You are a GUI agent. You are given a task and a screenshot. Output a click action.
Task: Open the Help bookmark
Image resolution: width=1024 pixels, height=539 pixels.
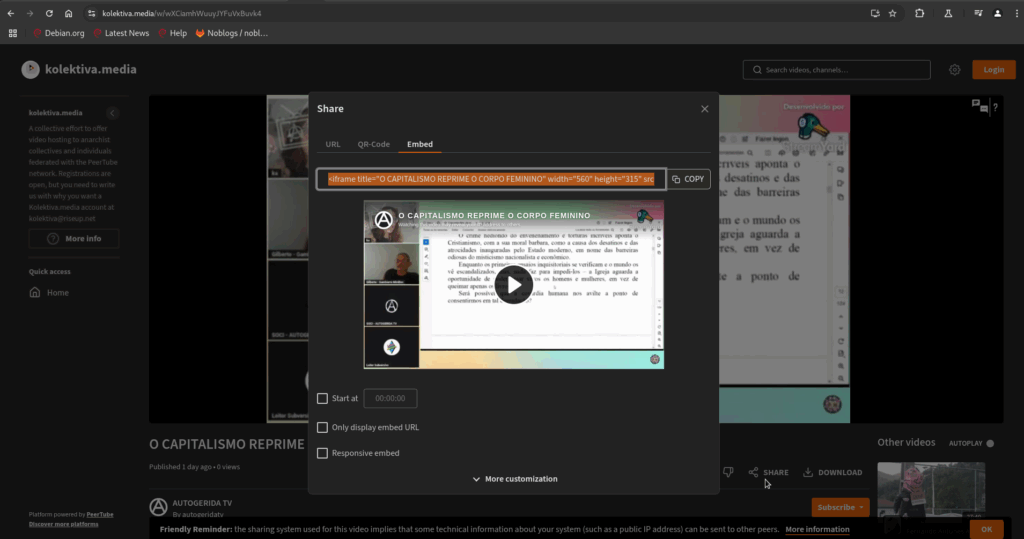[x=172, y=33]
